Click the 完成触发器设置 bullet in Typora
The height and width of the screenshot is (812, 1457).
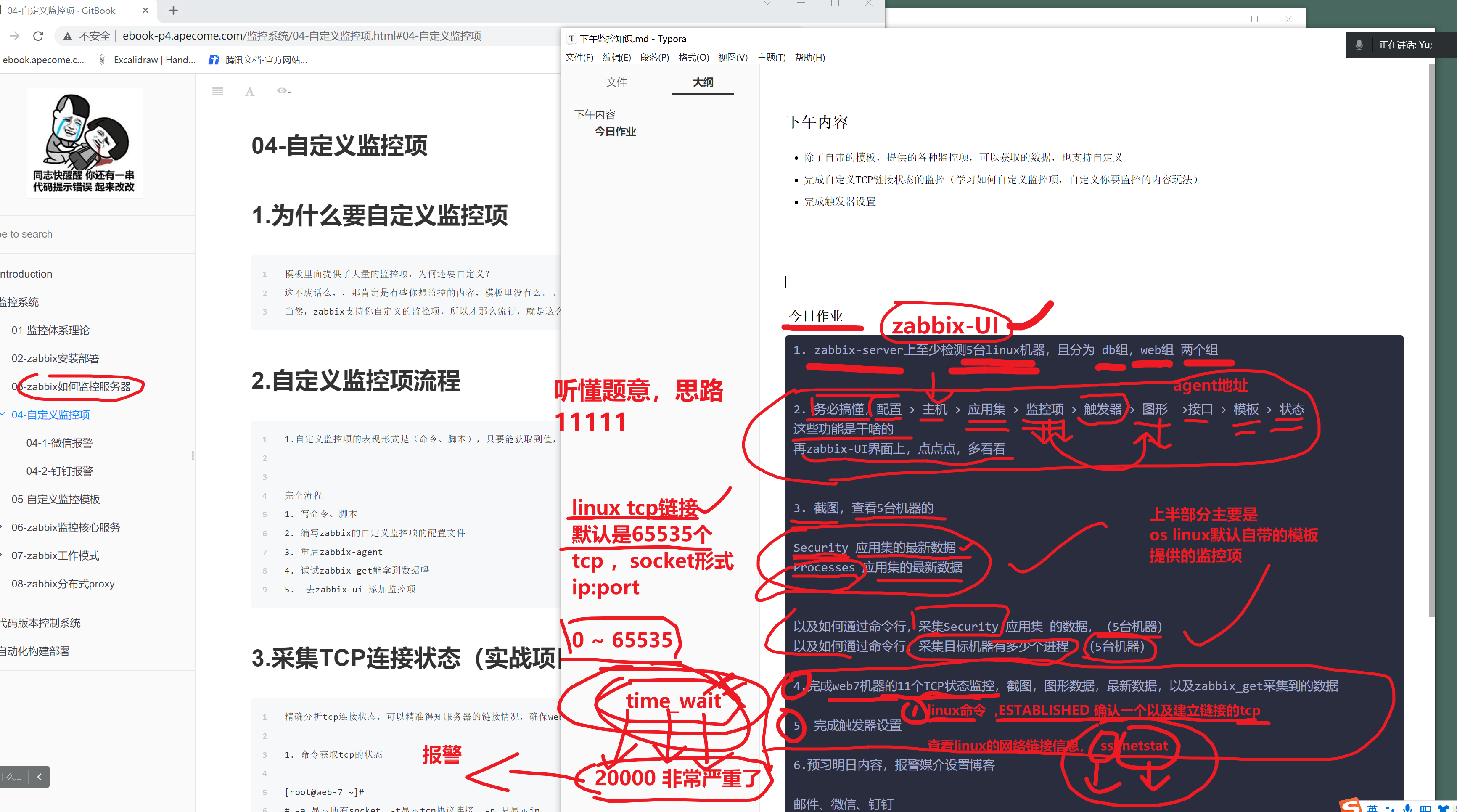pos(839,201)
